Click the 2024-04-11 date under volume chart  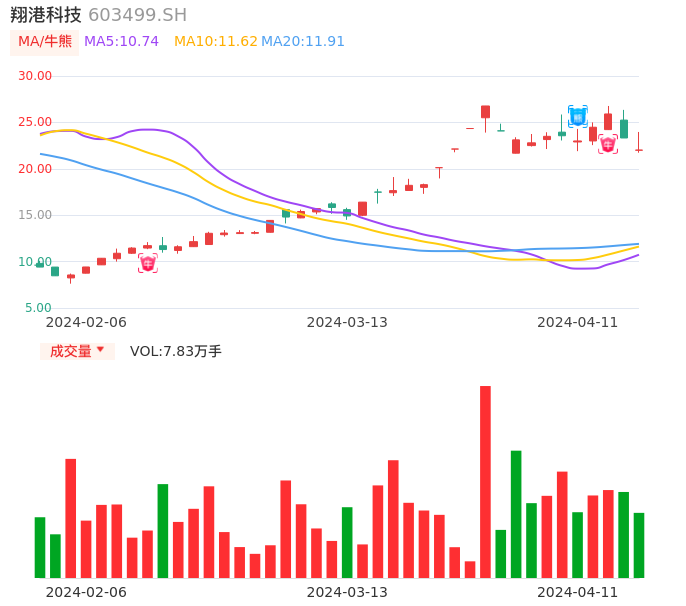click(578, 592)
